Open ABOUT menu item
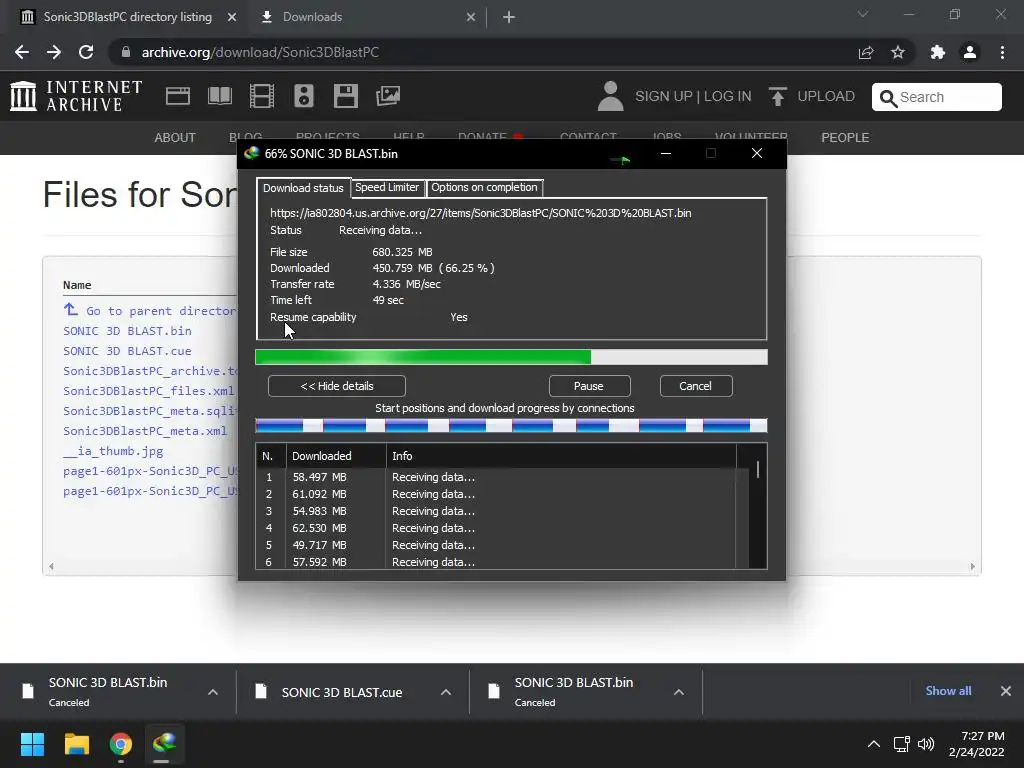The width and height of the screenshot is (1024, 768). click(x=175, y=138)
